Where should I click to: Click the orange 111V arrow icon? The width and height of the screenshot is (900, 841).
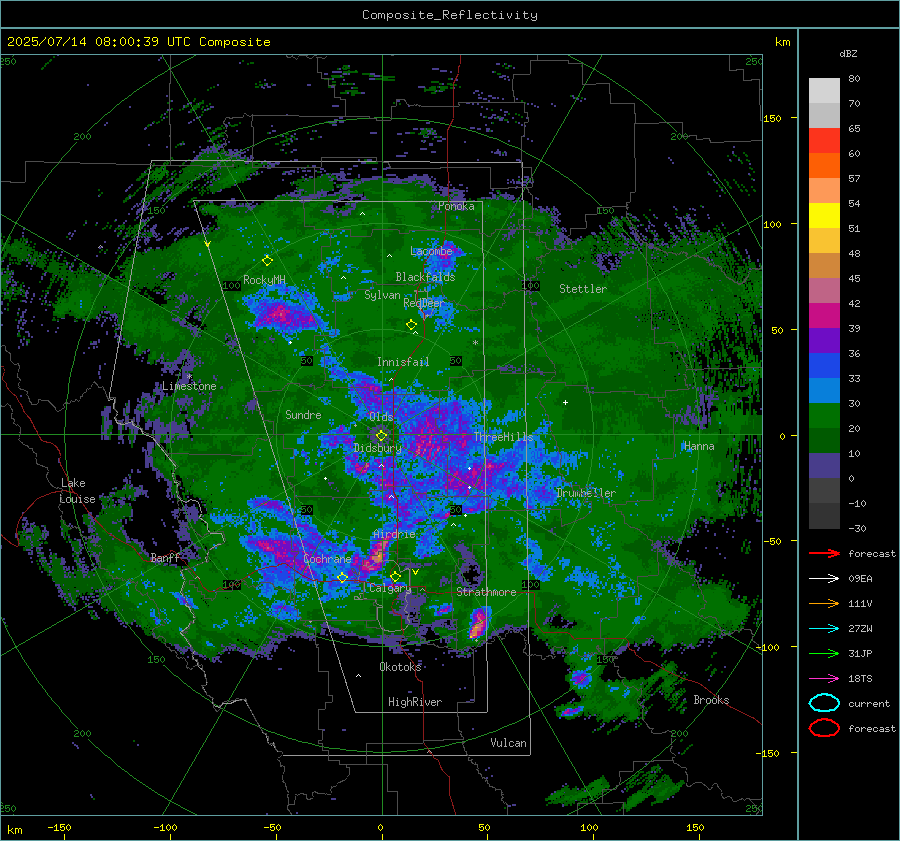pyautogui.click(x=824, y=603)
